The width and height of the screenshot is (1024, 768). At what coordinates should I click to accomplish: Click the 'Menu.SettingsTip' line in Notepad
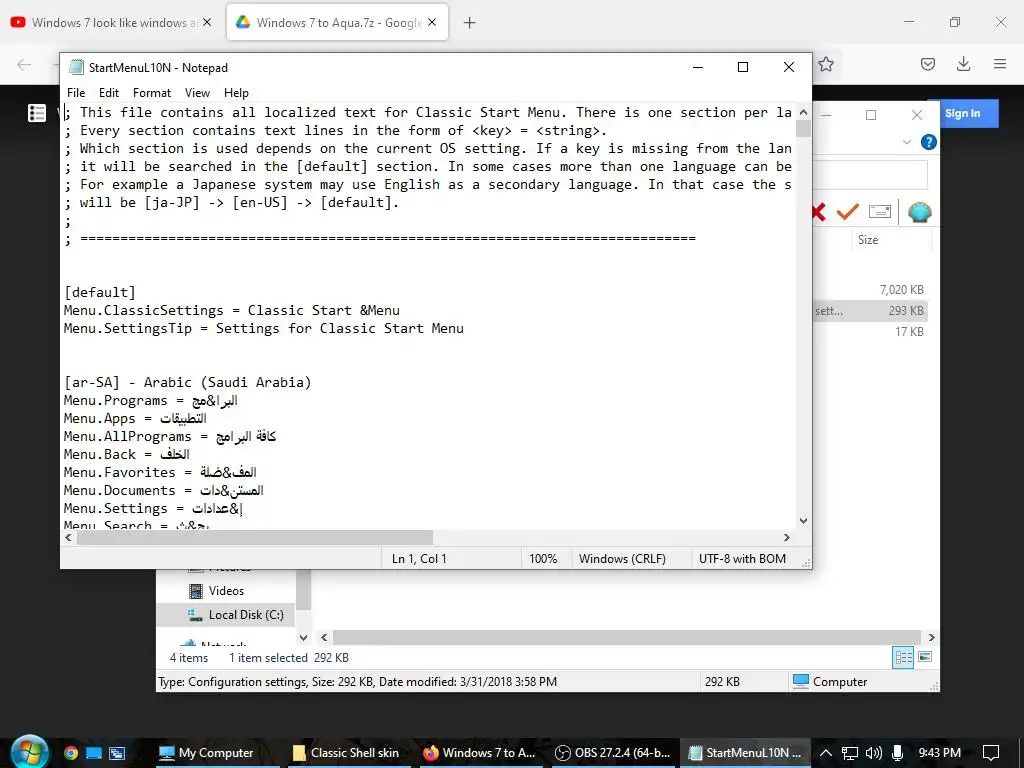click(x=263, y=328)
